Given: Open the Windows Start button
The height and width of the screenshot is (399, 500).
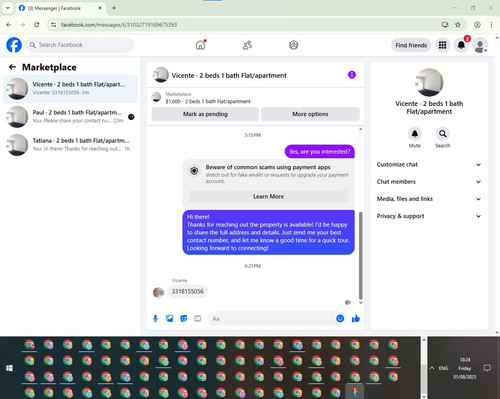Looking at the screenshot, I should (9, 368).
